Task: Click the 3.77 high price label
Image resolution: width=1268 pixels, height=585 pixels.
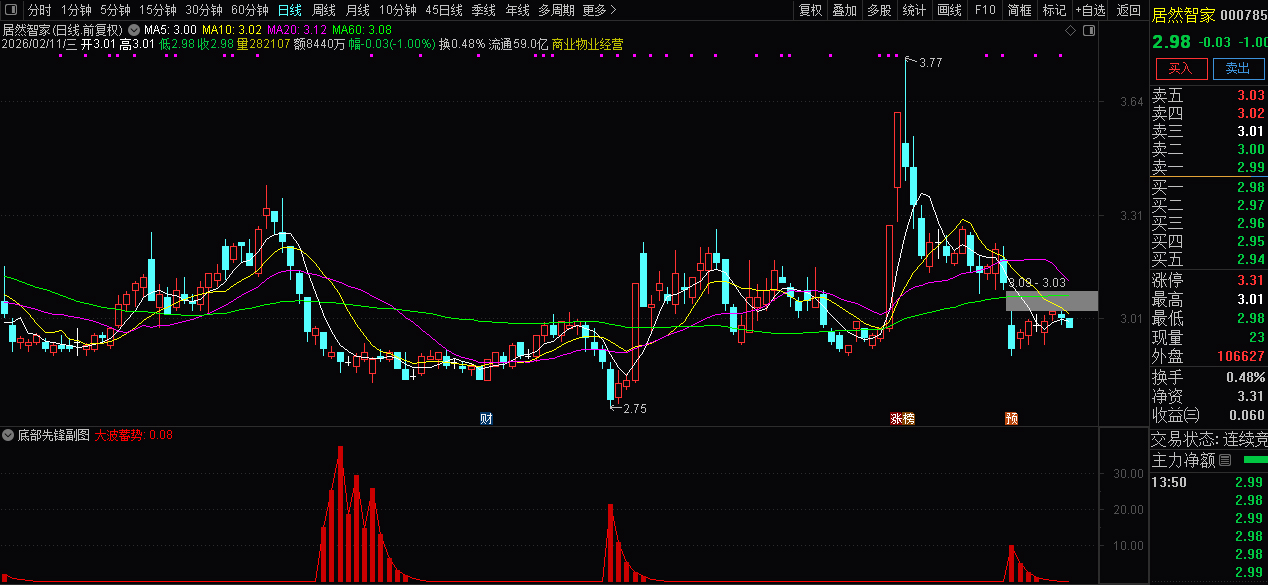Action: click(x=929, y=63)
